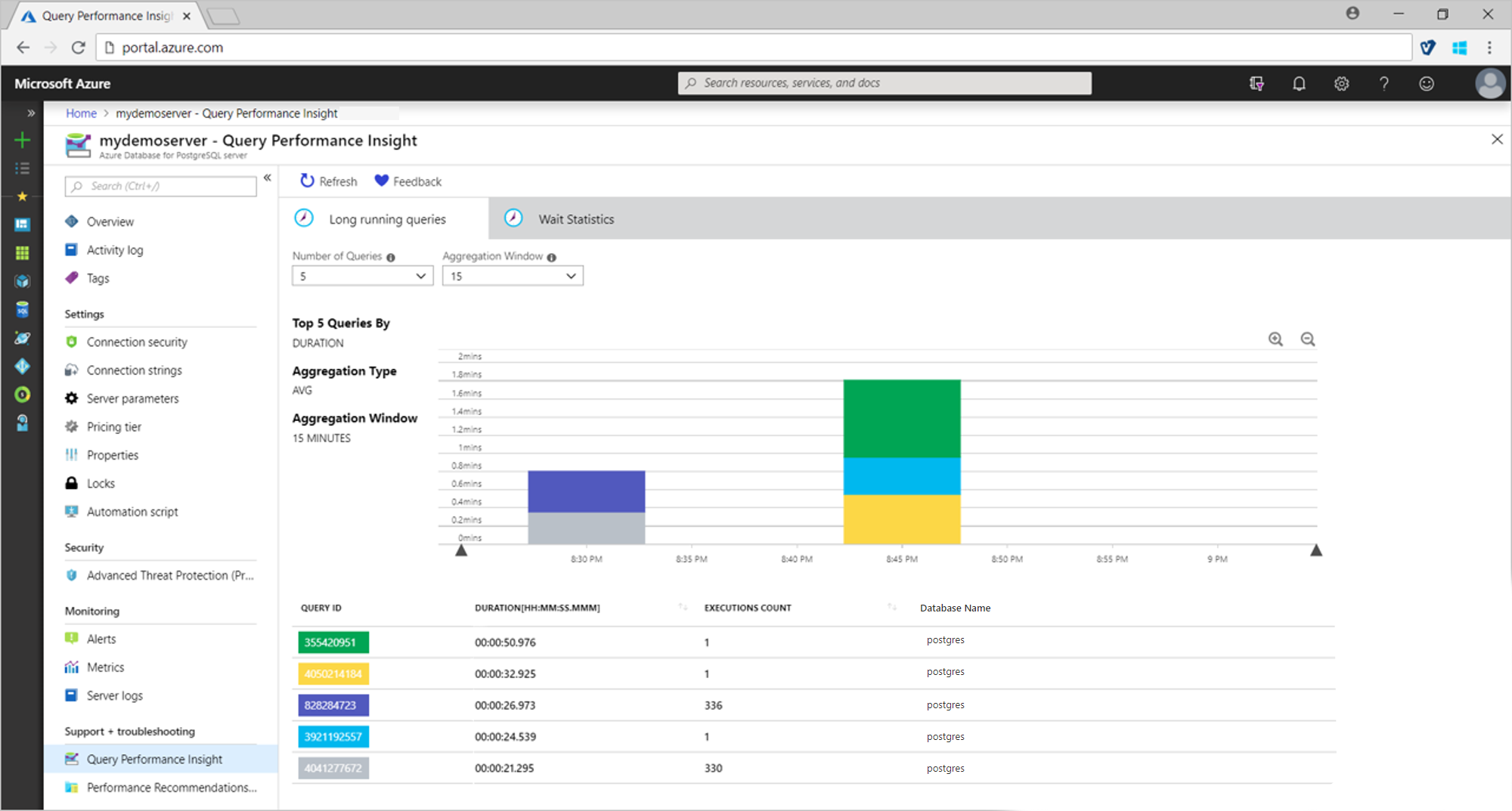The image size is (1512, 811).
Task: Click the Feedback heart icon
Action: tap(382, 181)
